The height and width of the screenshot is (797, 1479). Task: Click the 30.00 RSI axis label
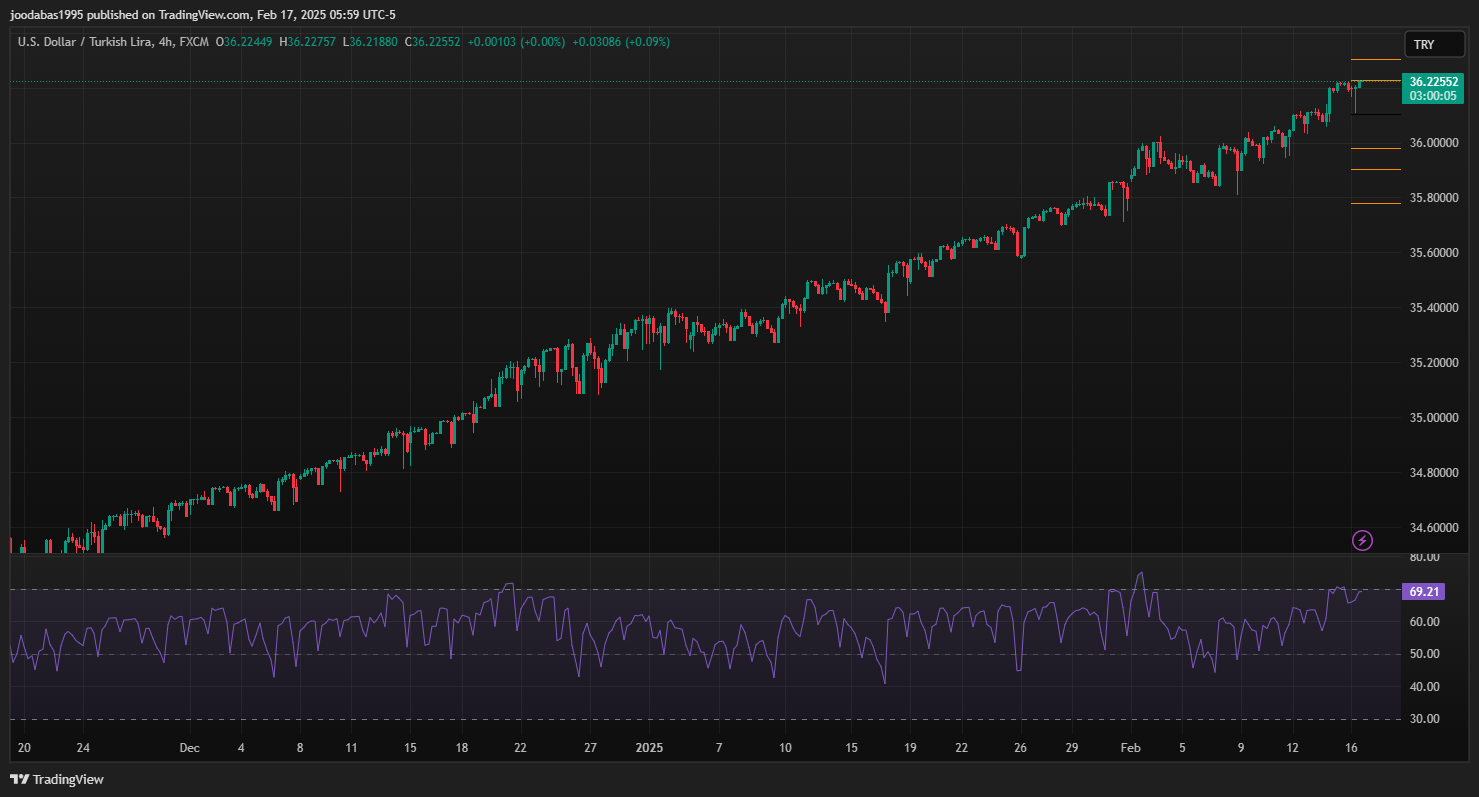click(x=1424, y=719)
